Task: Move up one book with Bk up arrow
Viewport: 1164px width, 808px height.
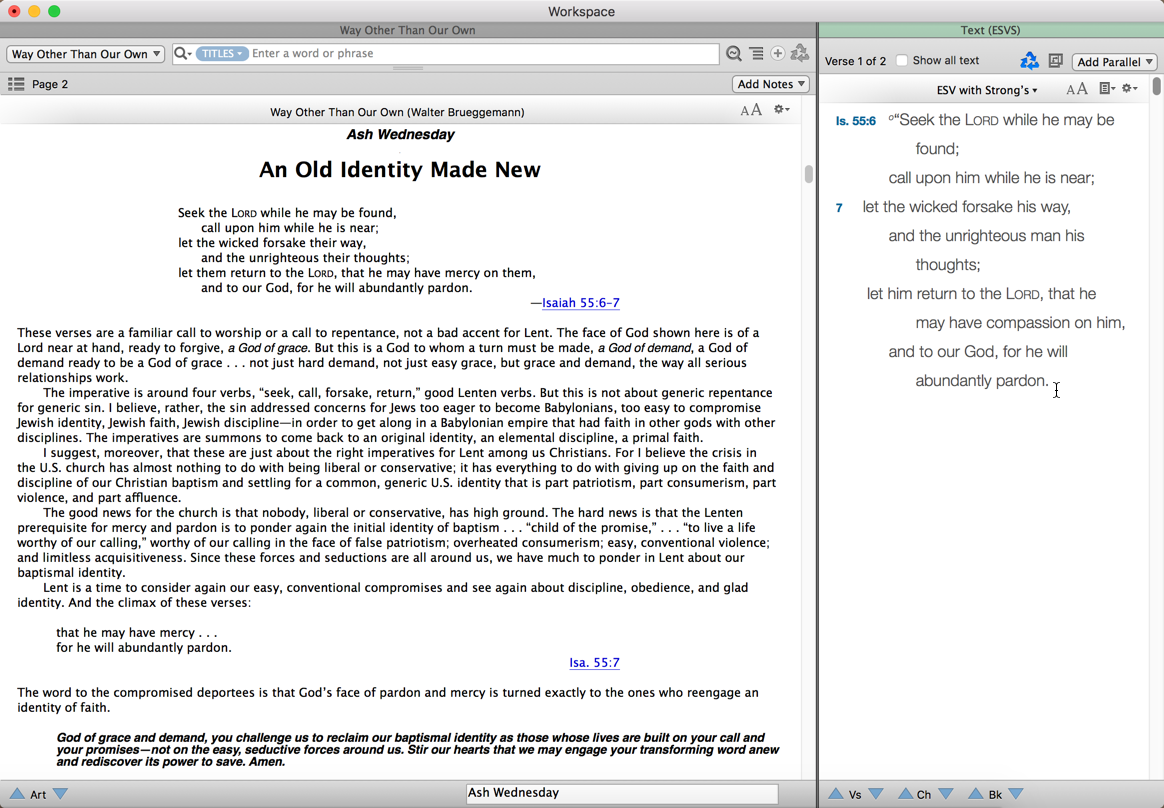Action: tap(976, 794)
